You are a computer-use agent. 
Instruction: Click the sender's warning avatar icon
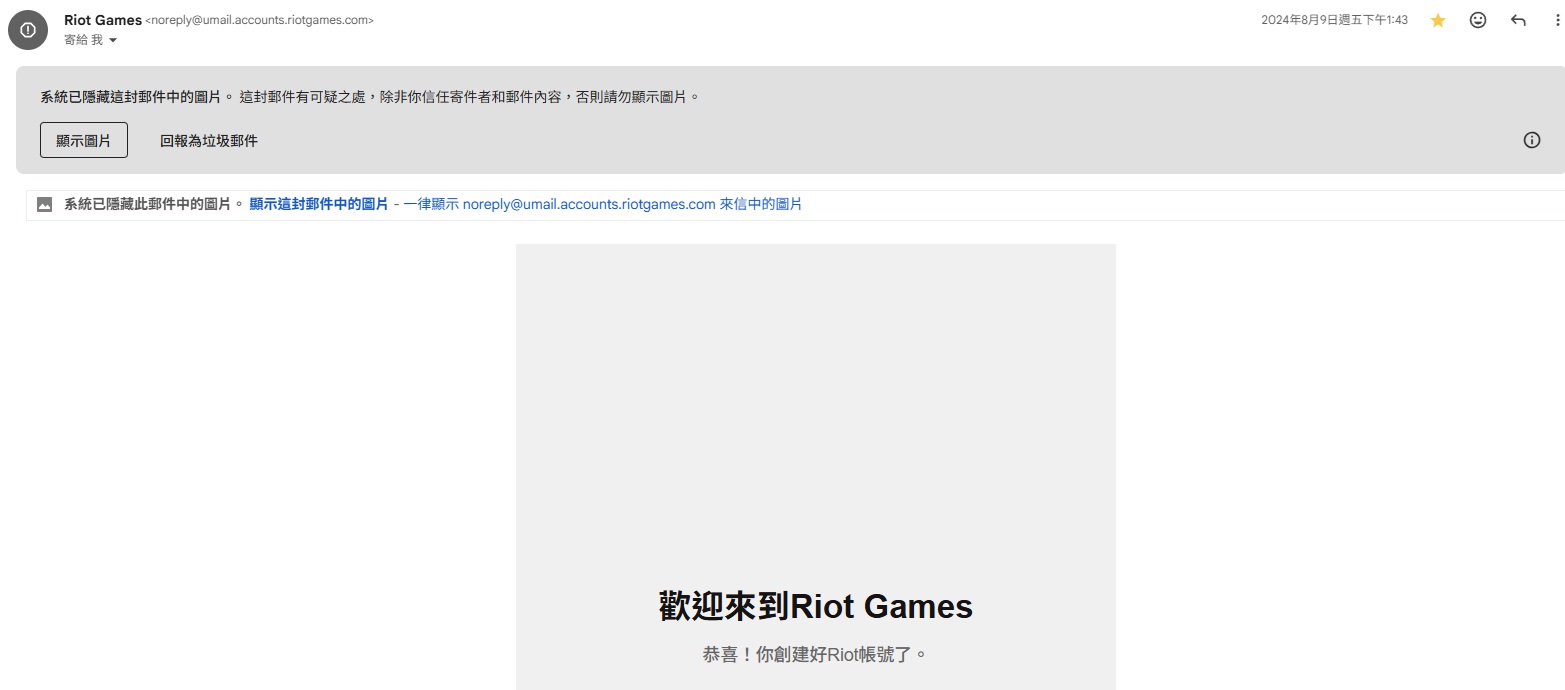(27, 30)
